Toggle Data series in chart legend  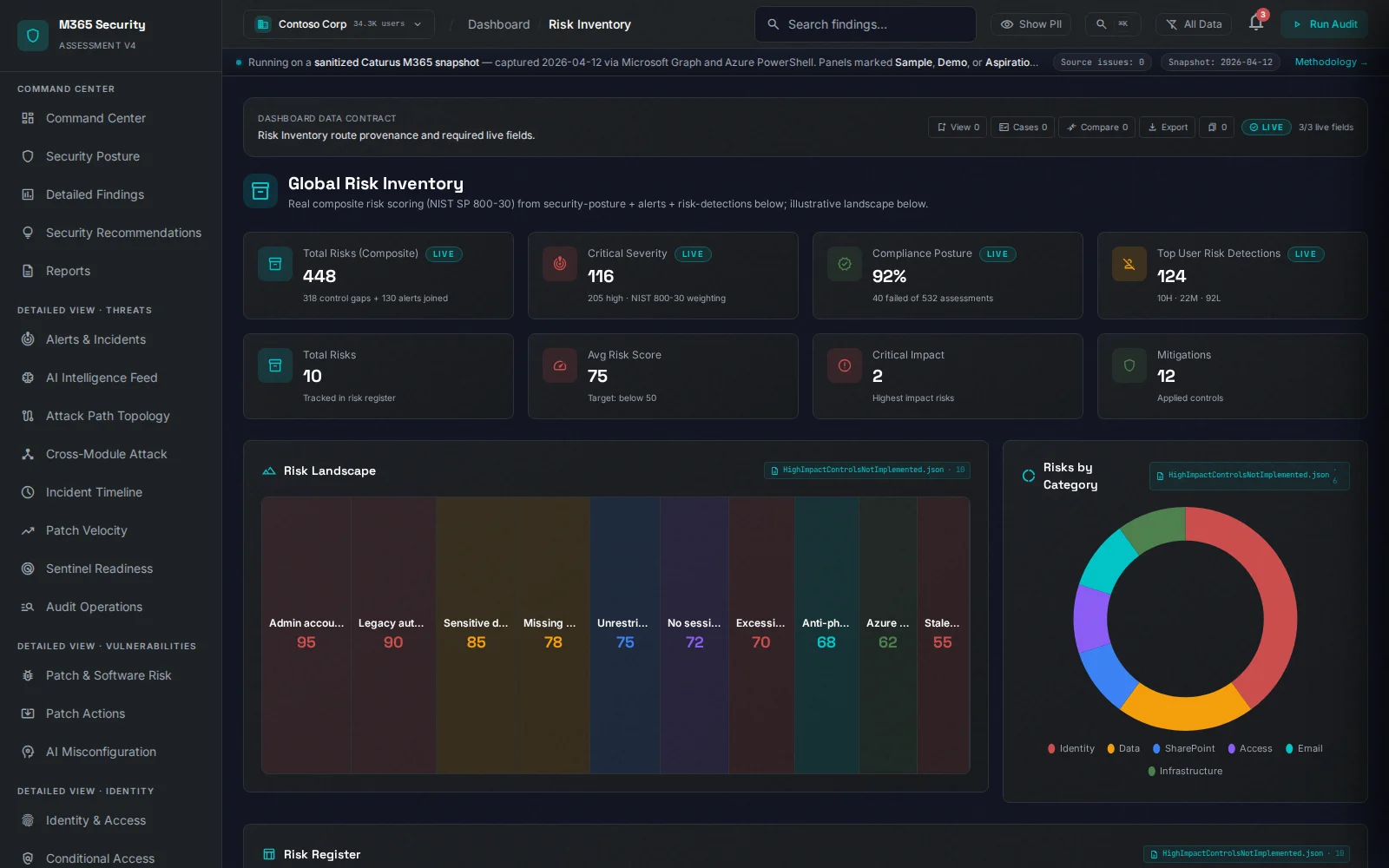[1123, 748]
